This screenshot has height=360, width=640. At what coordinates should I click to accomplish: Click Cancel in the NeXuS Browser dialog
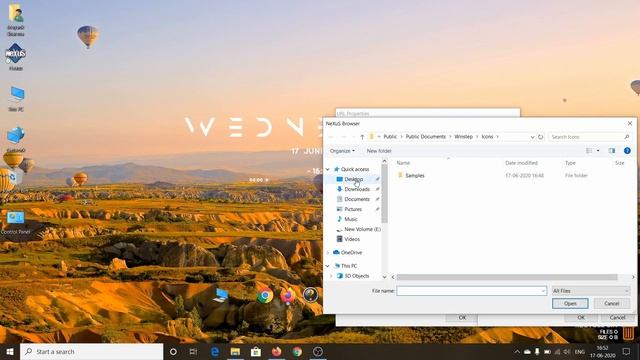[611, 303]
